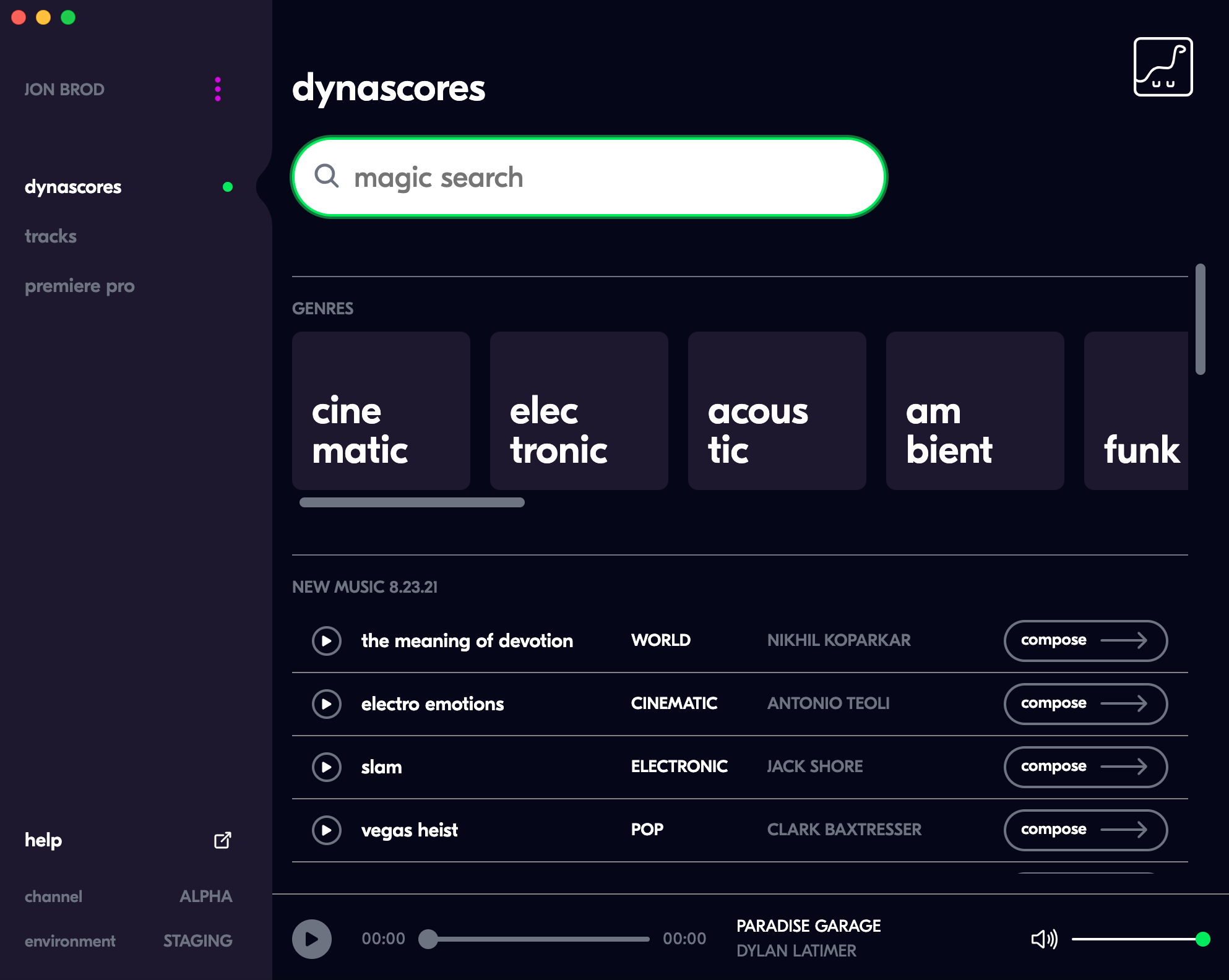Image resolution: width=1229 pixels, height=980 pixels.
Task: Play the 'slam' track preview
Action: click(x=326, y=767)
